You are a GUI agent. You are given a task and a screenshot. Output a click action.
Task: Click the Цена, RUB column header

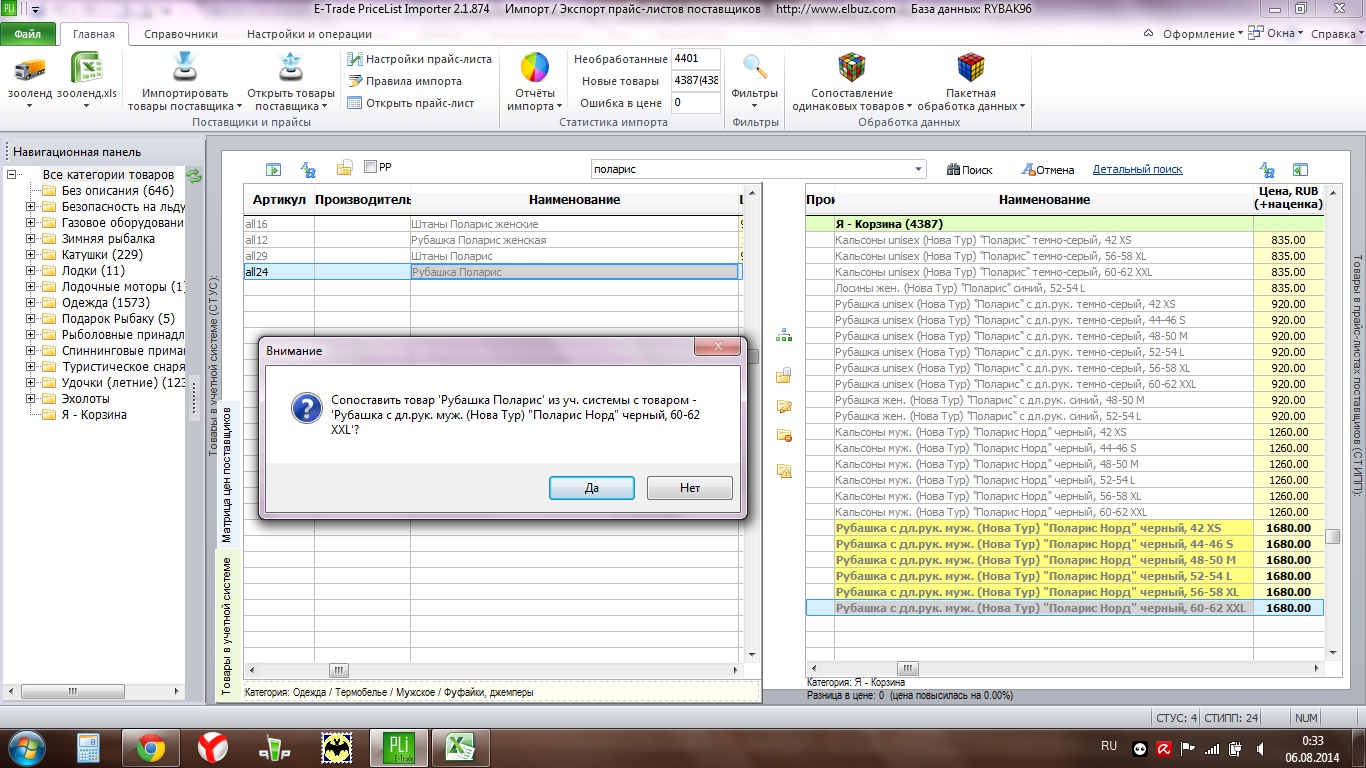click(1288, 198)
